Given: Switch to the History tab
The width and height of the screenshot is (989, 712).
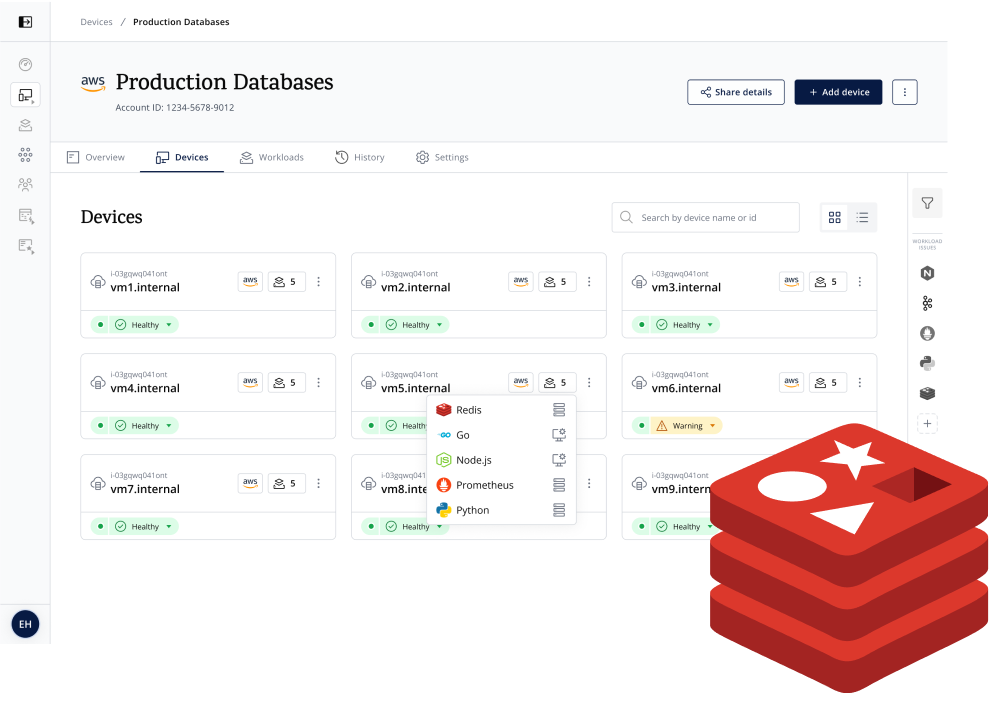Looking at the screenshot, I should tap(360, 157).
